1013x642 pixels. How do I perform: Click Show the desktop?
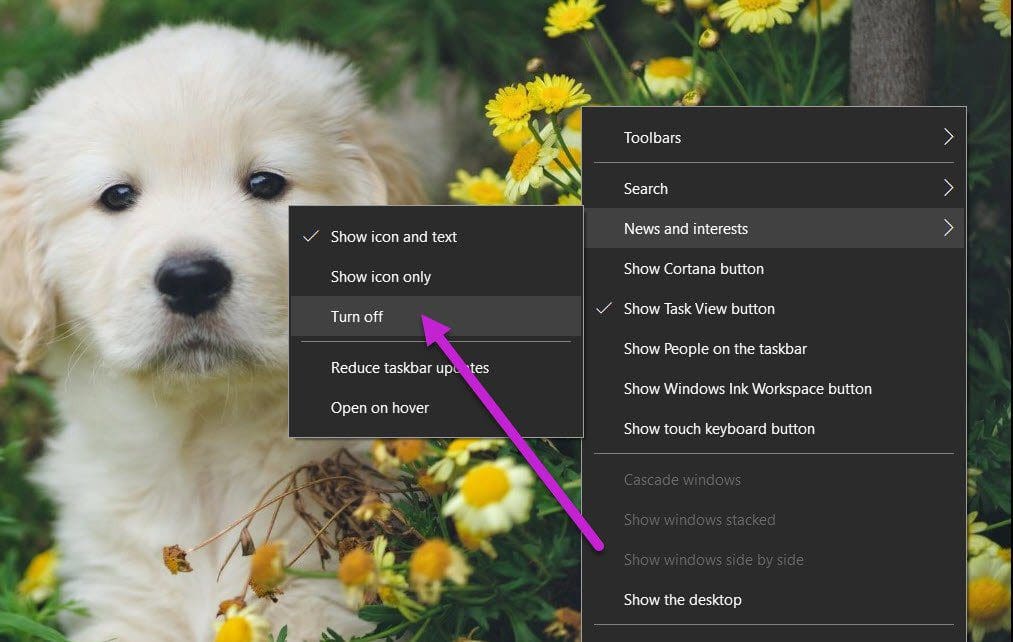[x=774, y=600]
